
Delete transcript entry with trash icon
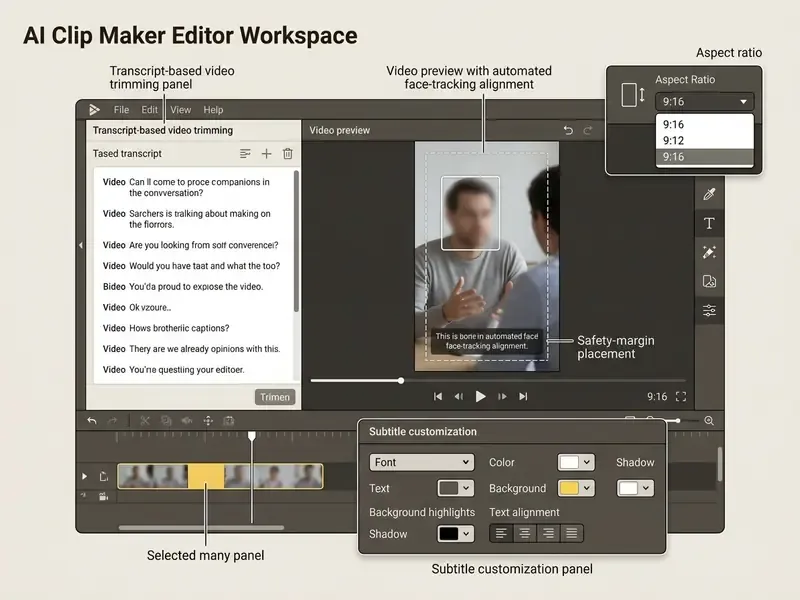click(288, 154)
